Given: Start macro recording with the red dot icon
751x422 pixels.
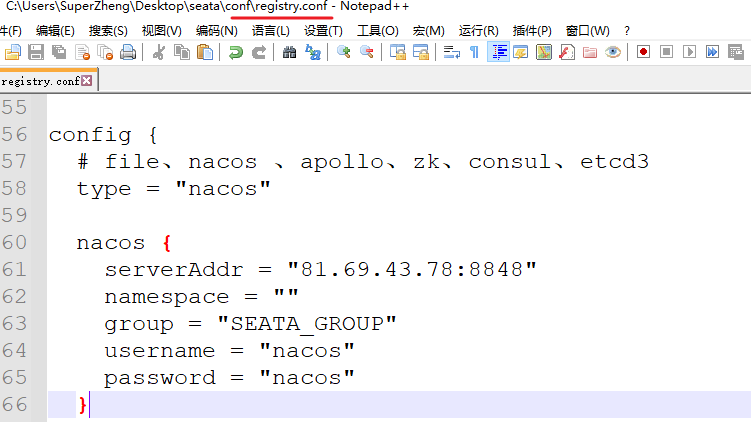Looking at the screenshot, I should point(643,52).
